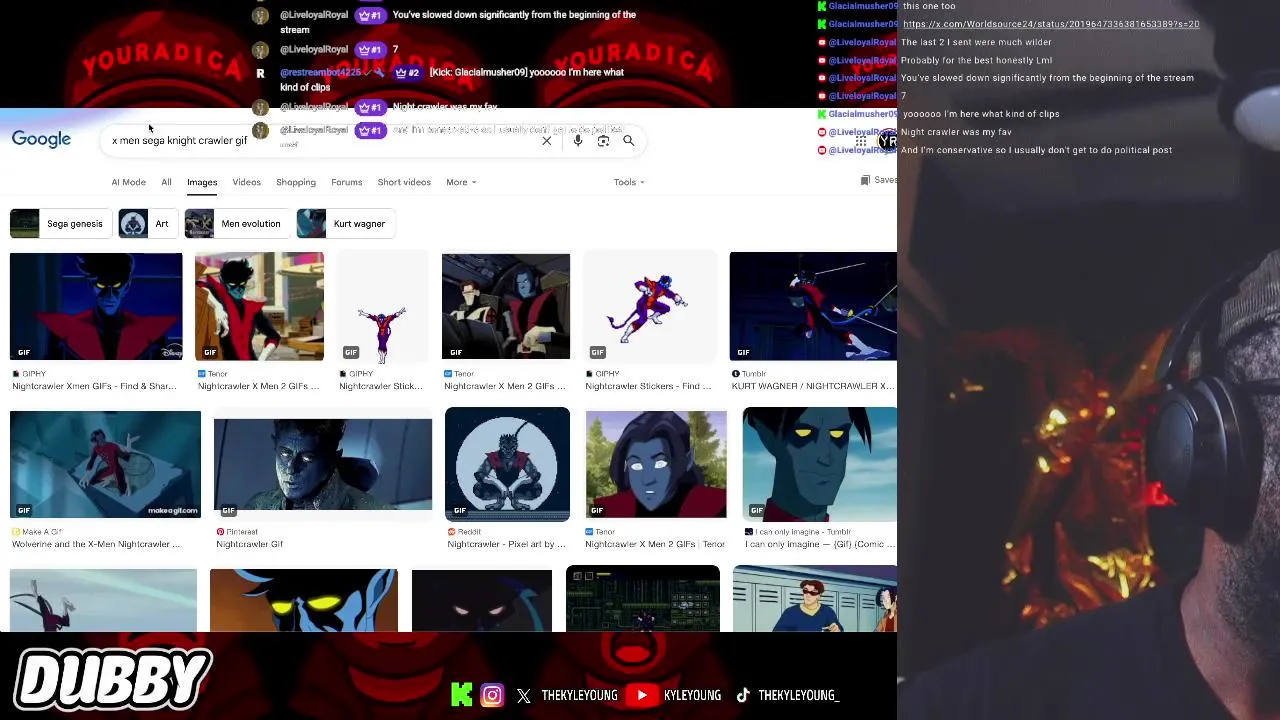This screenshot has width=1280, height=720.
Task: Click the Pinterest source icon under thumbnail
Action: [220, 532]
